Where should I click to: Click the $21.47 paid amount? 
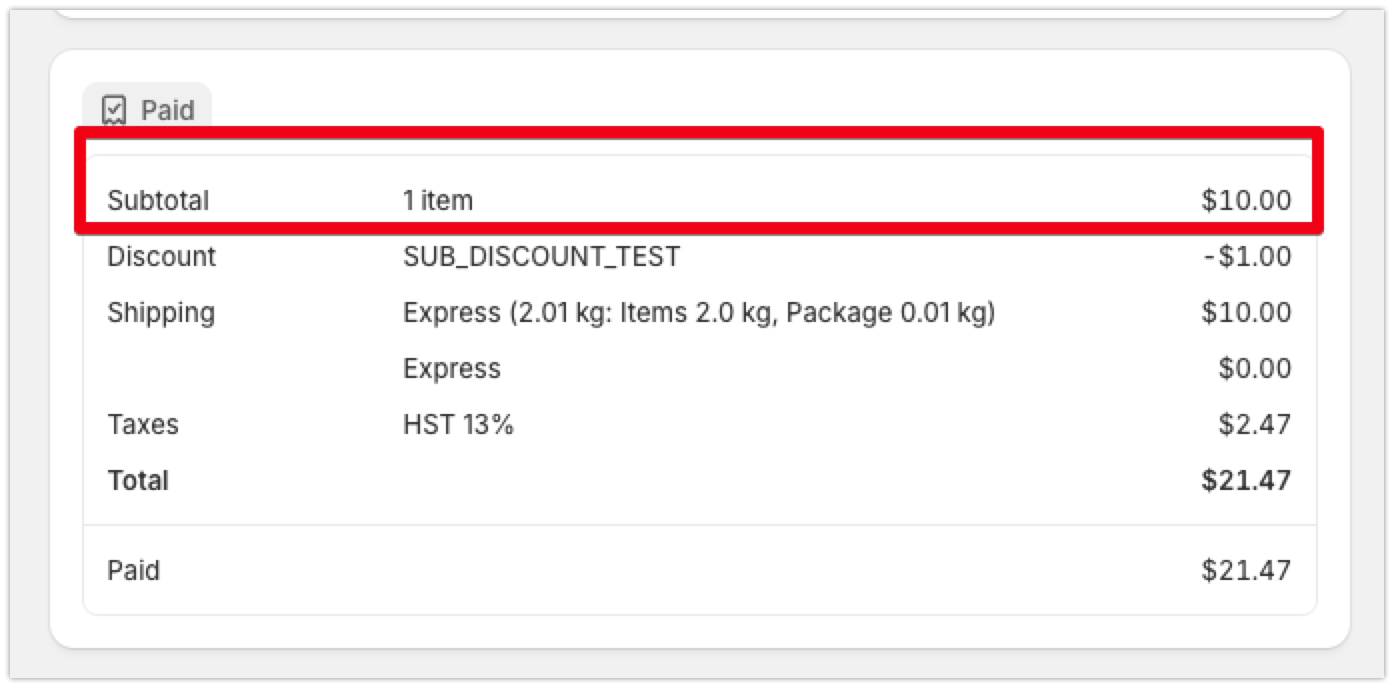1246,571
